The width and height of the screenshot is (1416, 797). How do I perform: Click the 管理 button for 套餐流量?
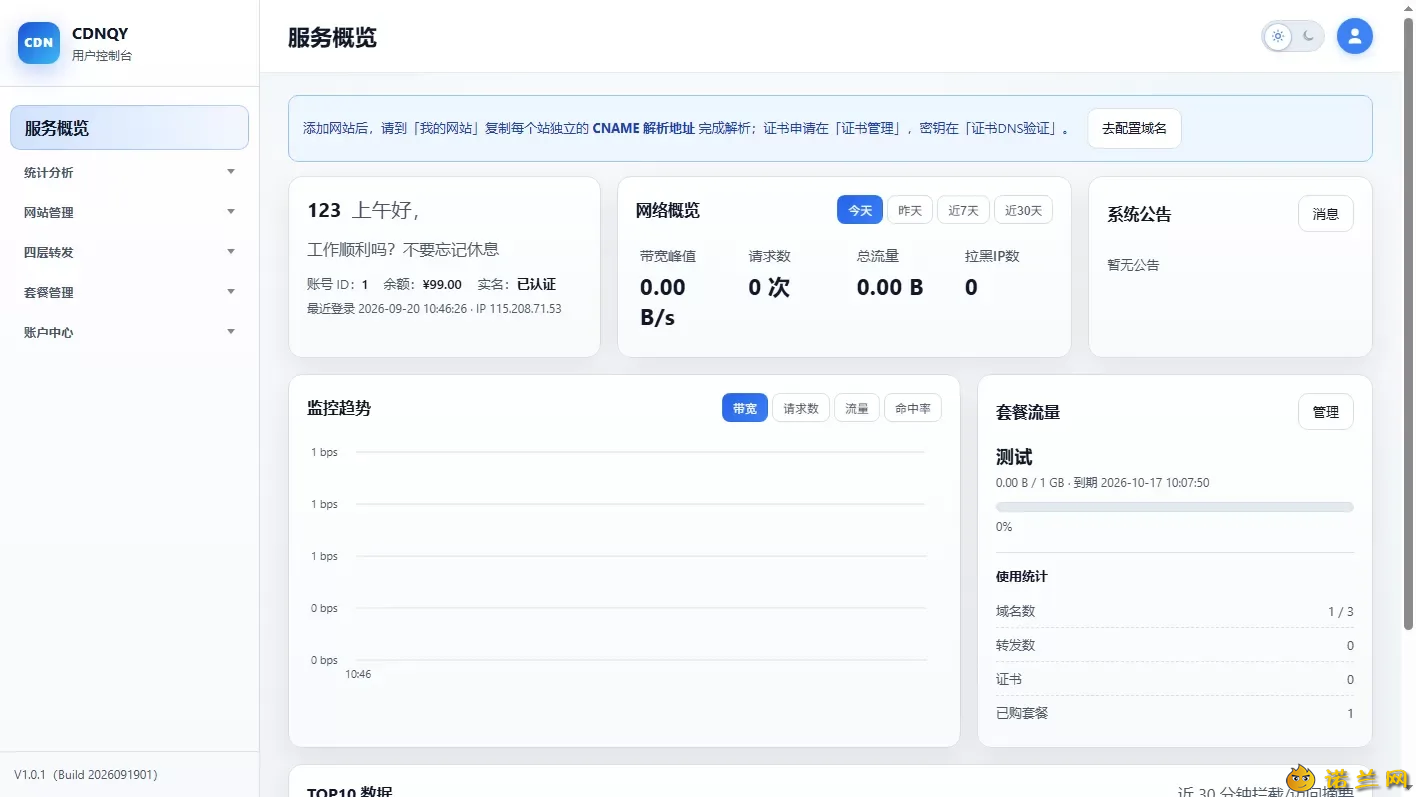point(1326,412)
